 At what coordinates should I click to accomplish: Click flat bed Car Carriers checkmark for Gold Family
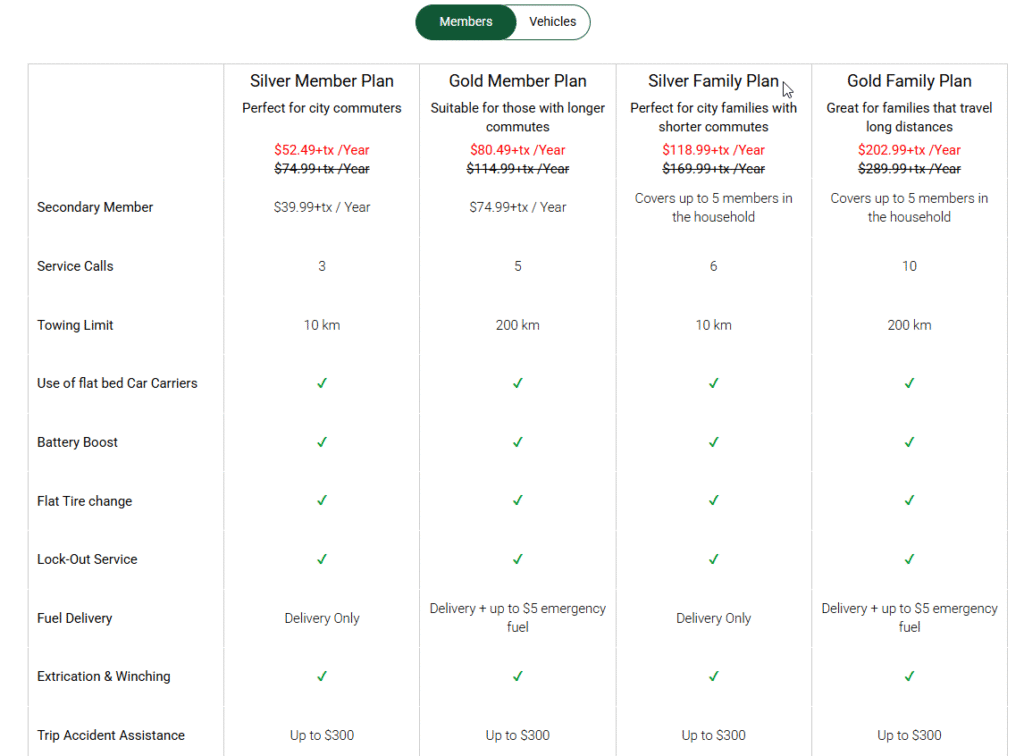[909, 383]
